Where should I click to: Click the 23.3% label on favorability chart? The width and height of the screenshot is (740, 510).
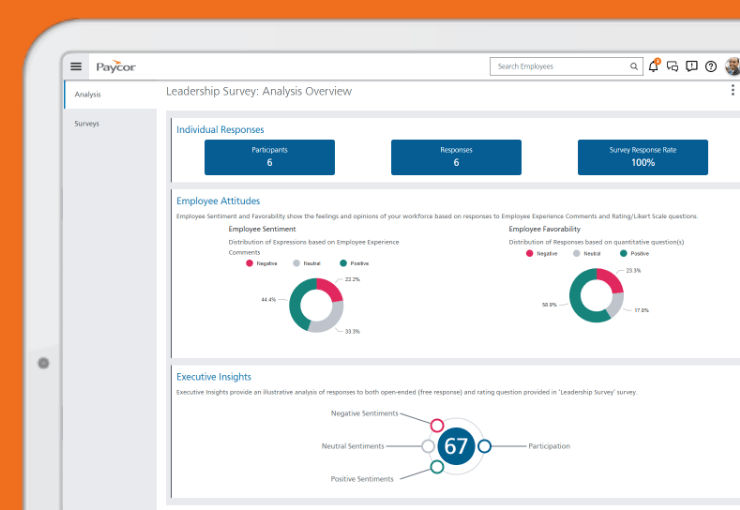coord(633,271)
